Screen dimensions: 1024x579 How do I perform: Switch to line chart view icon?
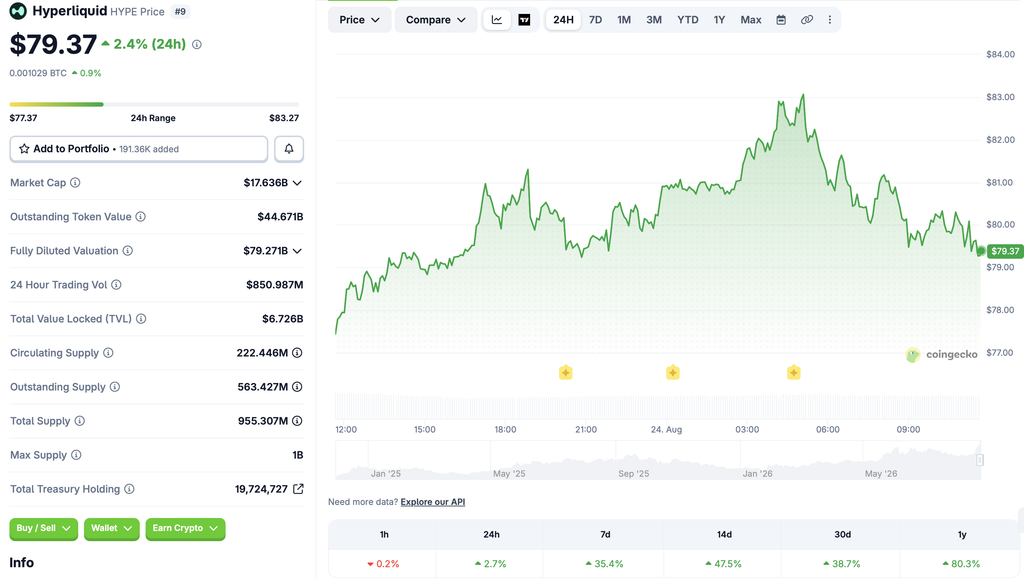(497, 20)
